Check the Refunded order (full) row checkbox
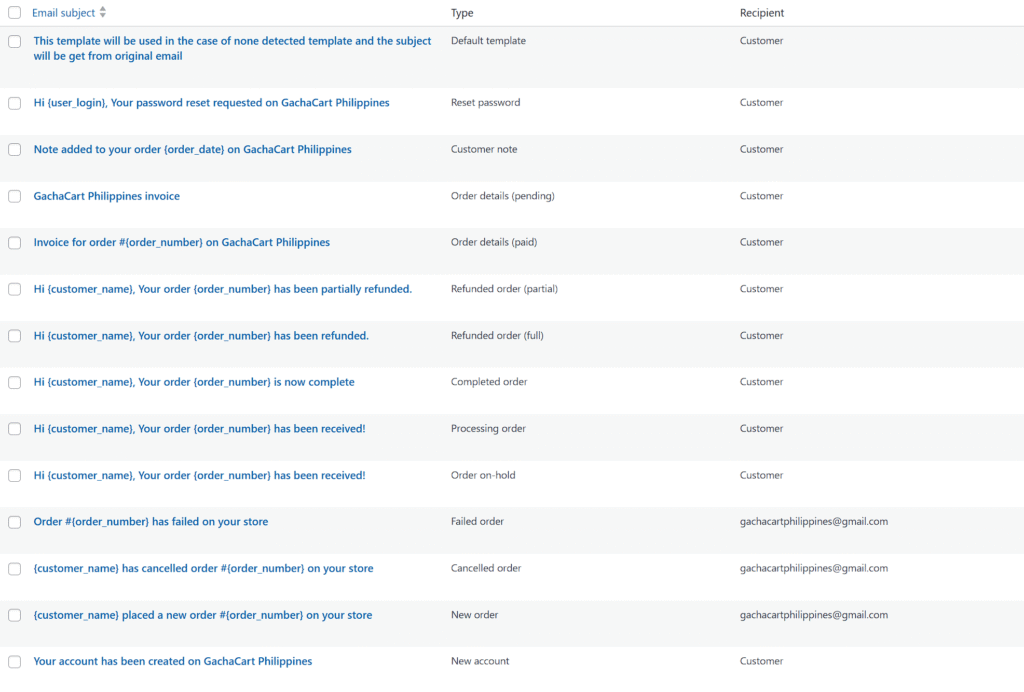The height and width of the screenshot is (692, 1024). (14, 336)
